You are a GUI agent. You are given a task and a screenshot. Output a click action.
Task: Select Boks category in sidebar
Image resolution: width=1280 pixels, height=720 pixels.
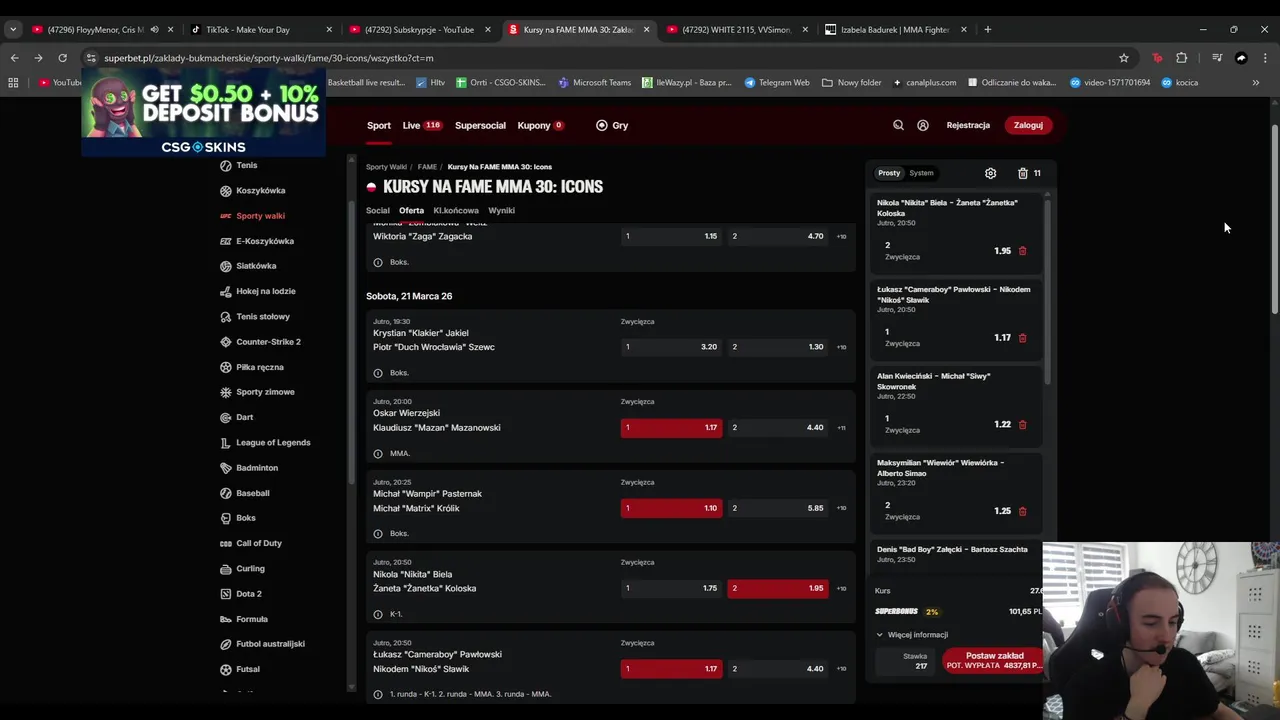coord(245,518)
